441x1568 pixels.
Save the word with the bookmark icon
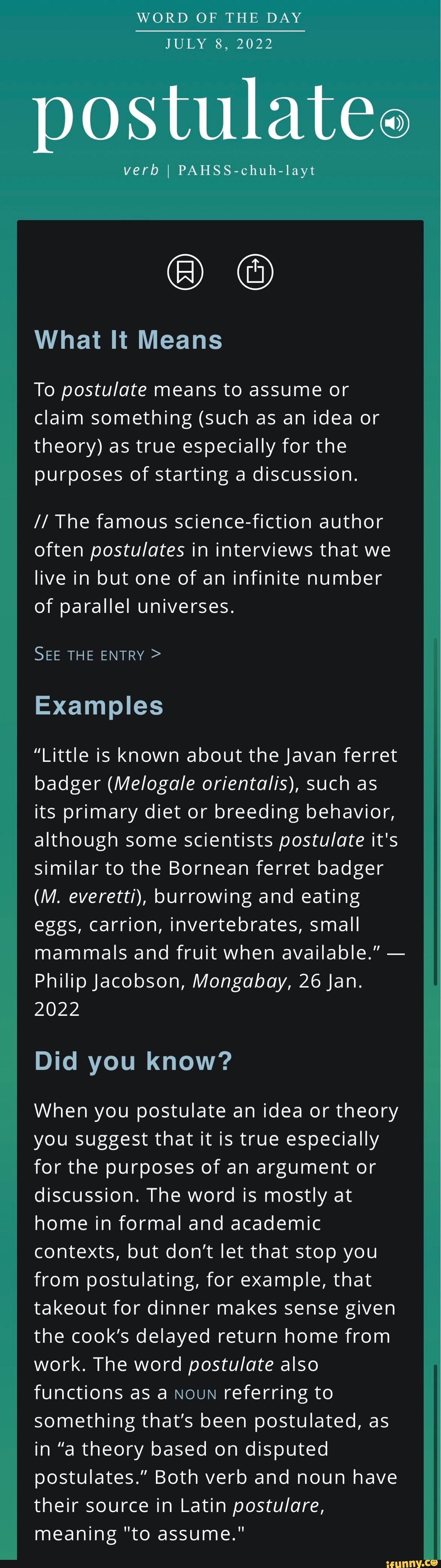[x=185, y=271]
